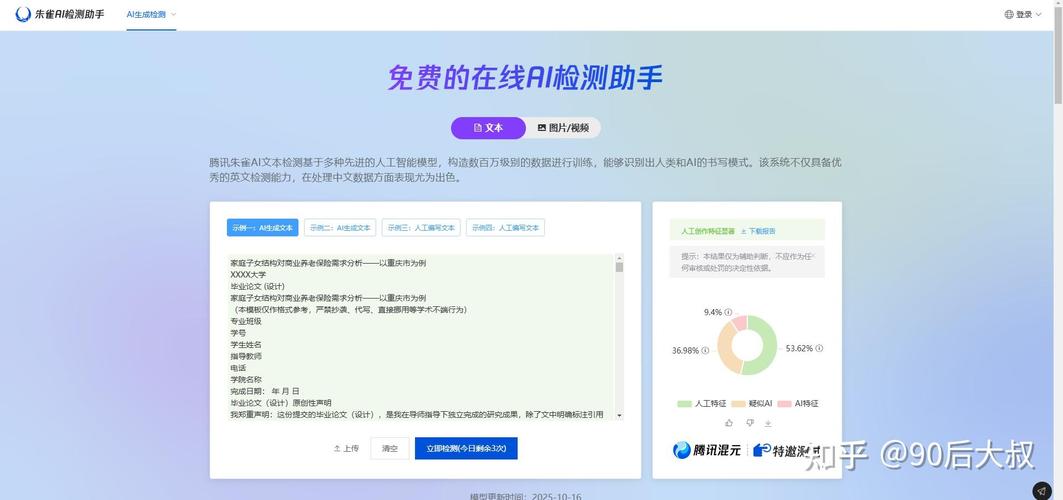Image resolution: width=1063 pixels, height=500 pixels.
Task: Click the info icon beside 9.4%
Action: coord(728,312)
